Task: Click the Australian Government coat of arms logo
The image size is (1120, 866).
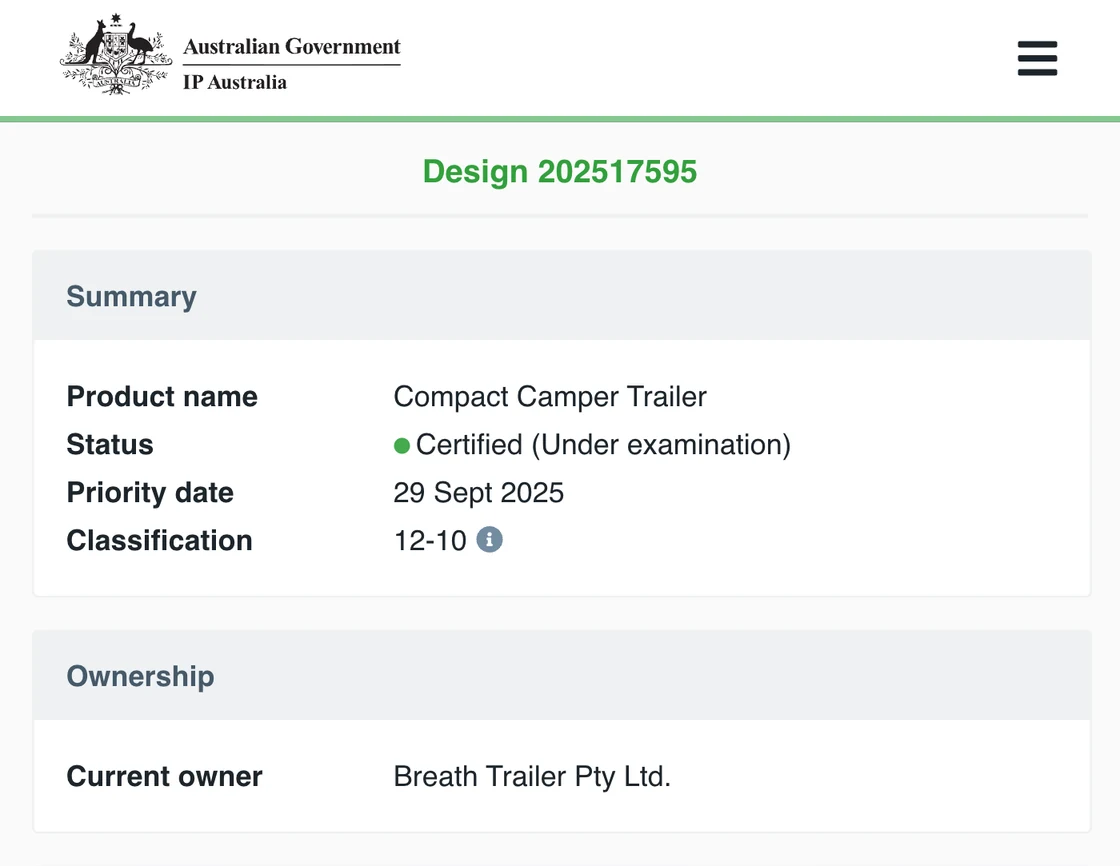Action: 116,54
